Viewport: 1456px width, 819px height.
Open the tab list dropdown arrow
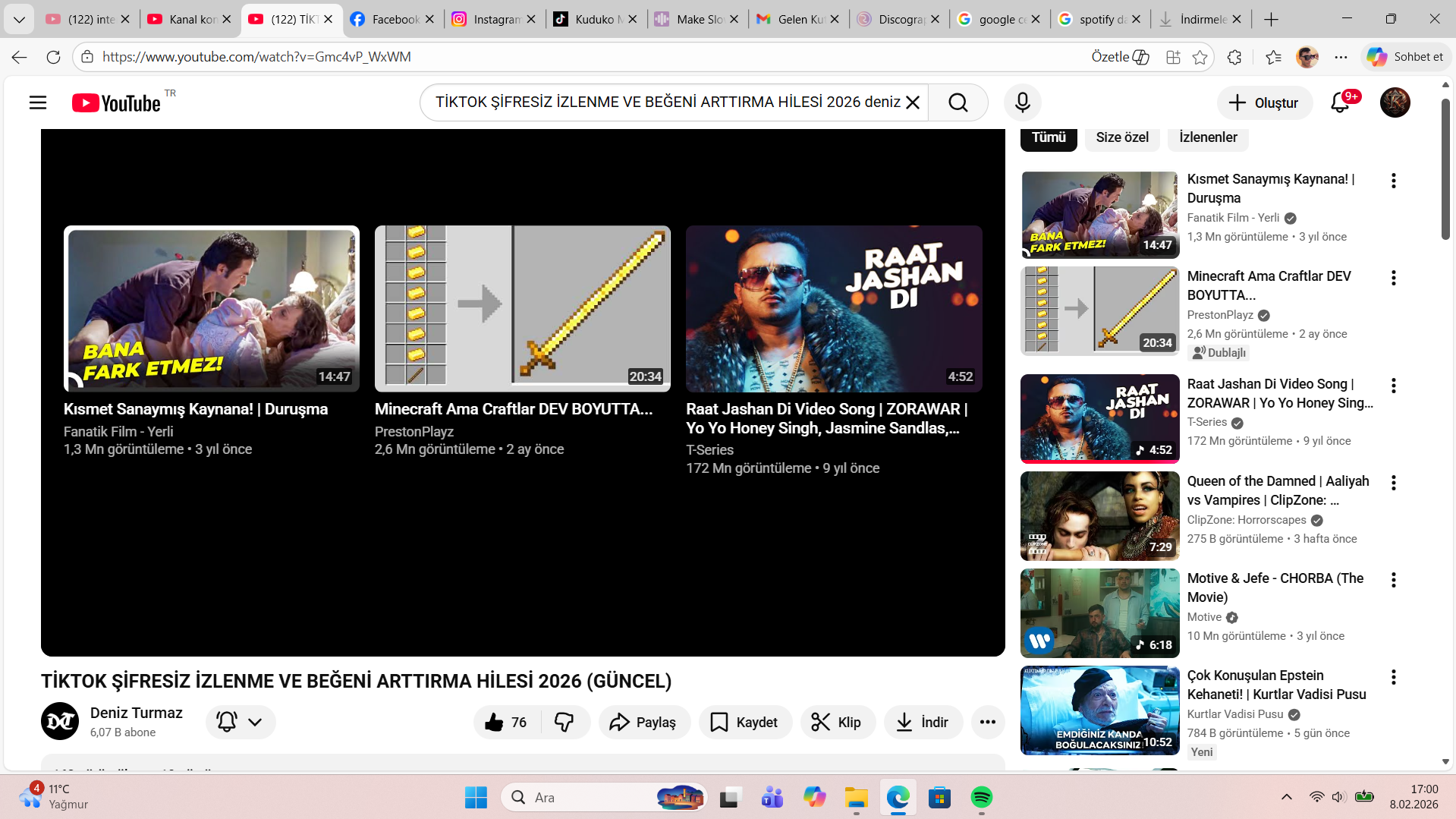19,19
